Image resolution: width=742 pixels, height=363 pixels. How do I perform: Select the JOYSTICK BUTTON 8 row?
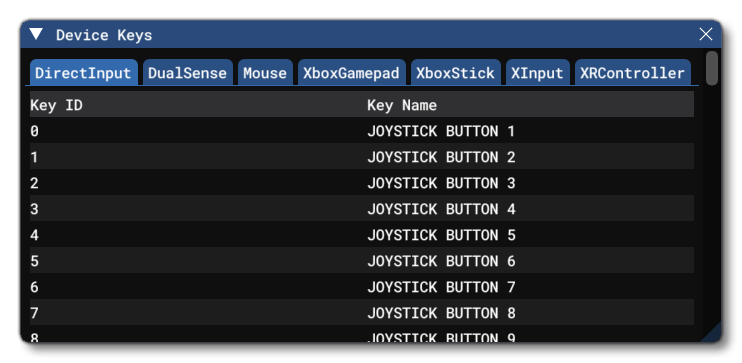(362, 313)
